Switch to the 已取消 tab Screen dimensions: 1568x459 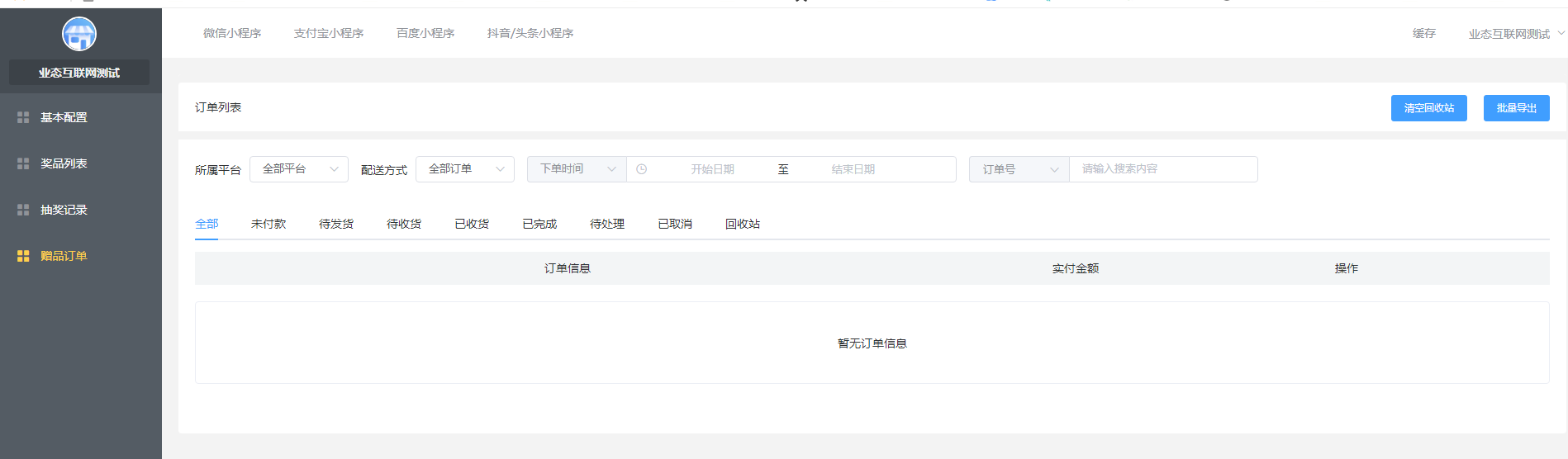coord(675,224)
